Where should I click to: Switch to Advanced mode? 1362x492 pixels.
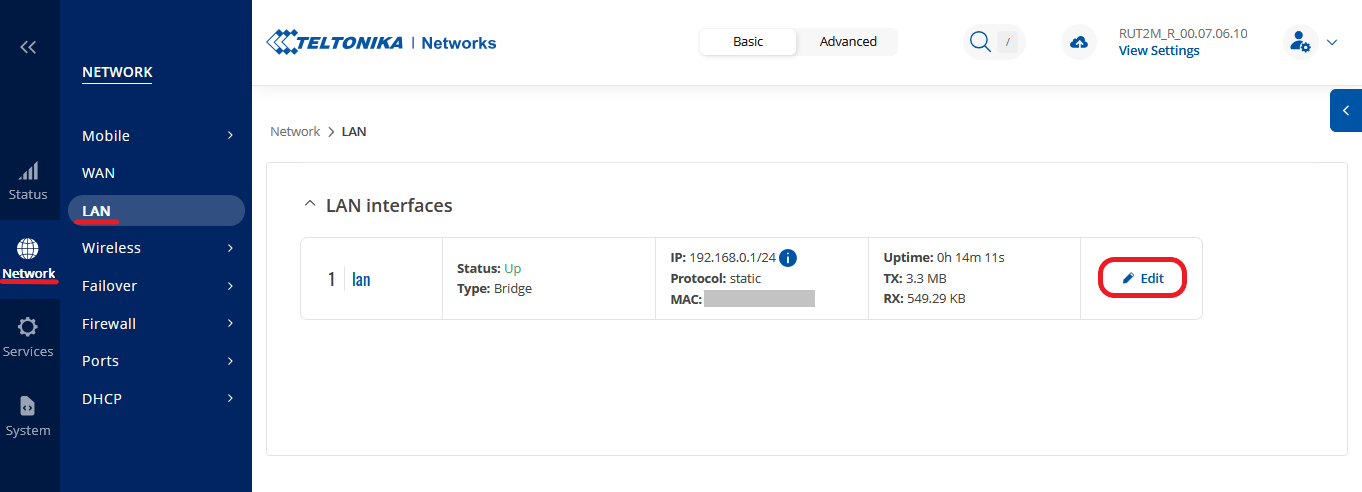848,42
